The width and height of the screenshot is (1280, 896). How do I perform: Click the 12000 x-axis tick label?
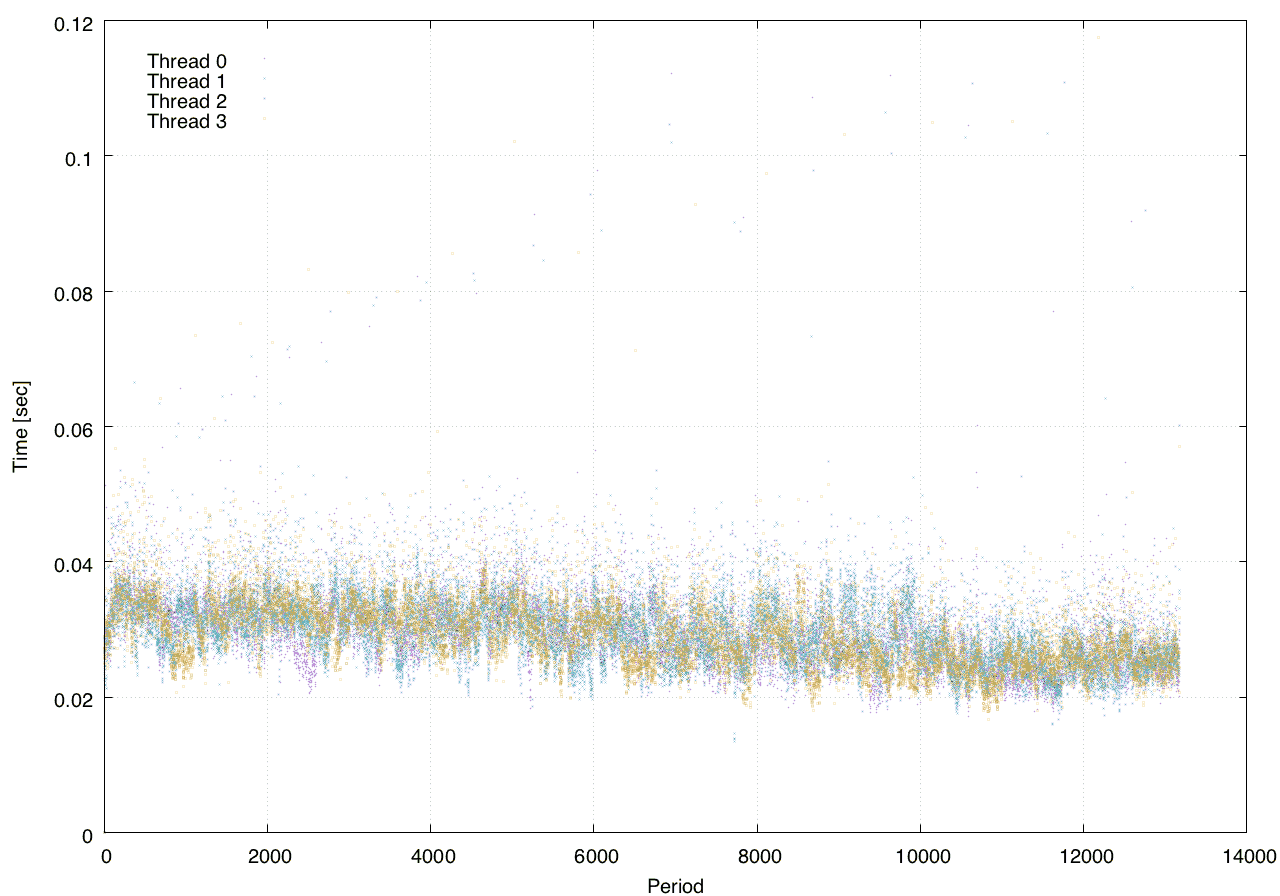(x=1083, y=856)
